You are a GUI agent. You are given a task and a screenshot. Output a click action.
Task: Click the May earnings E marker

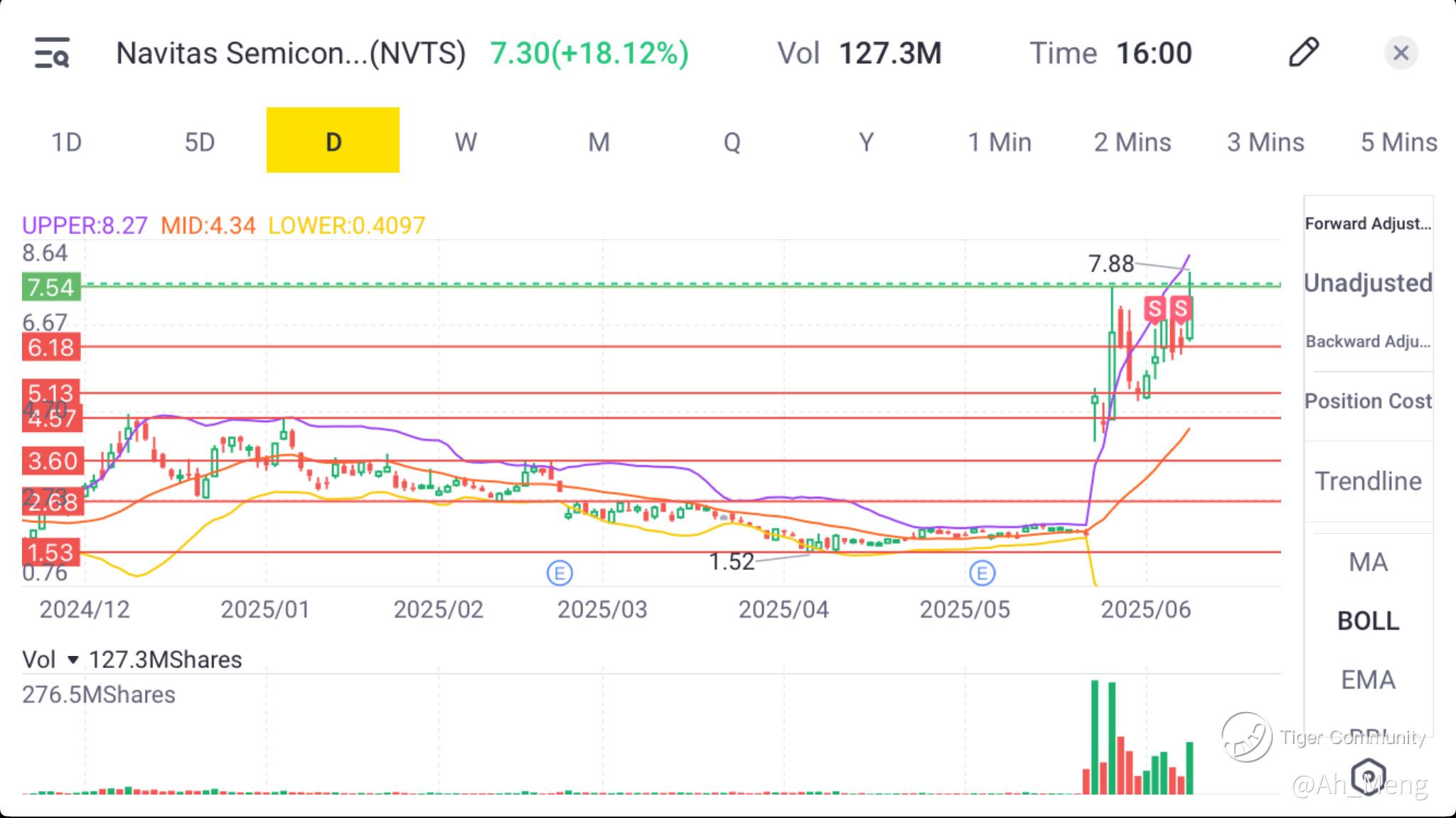[982, 573]
